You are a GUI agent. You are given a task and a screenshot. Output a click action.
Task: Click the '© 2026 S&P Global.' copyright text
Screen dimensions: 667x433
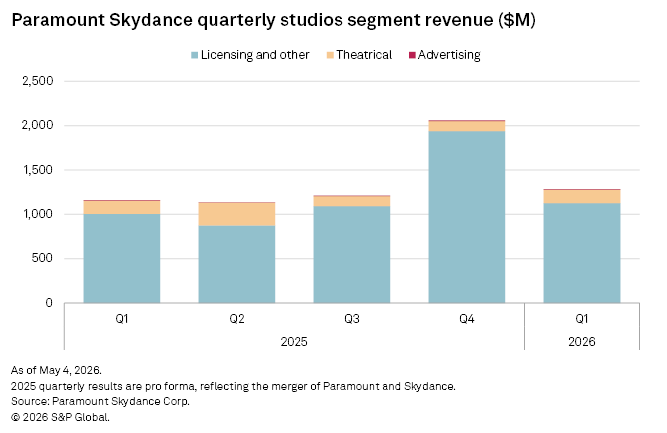point(60,417)
